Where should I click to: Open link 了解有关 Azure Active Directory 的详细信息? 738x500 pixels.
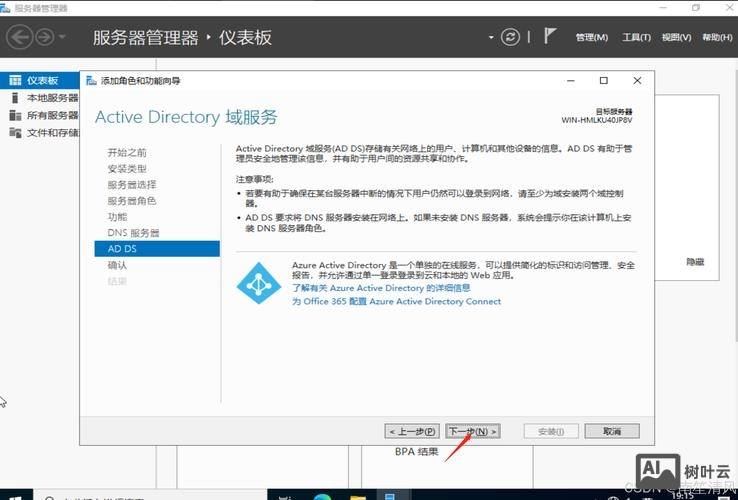tap(381, 288)
